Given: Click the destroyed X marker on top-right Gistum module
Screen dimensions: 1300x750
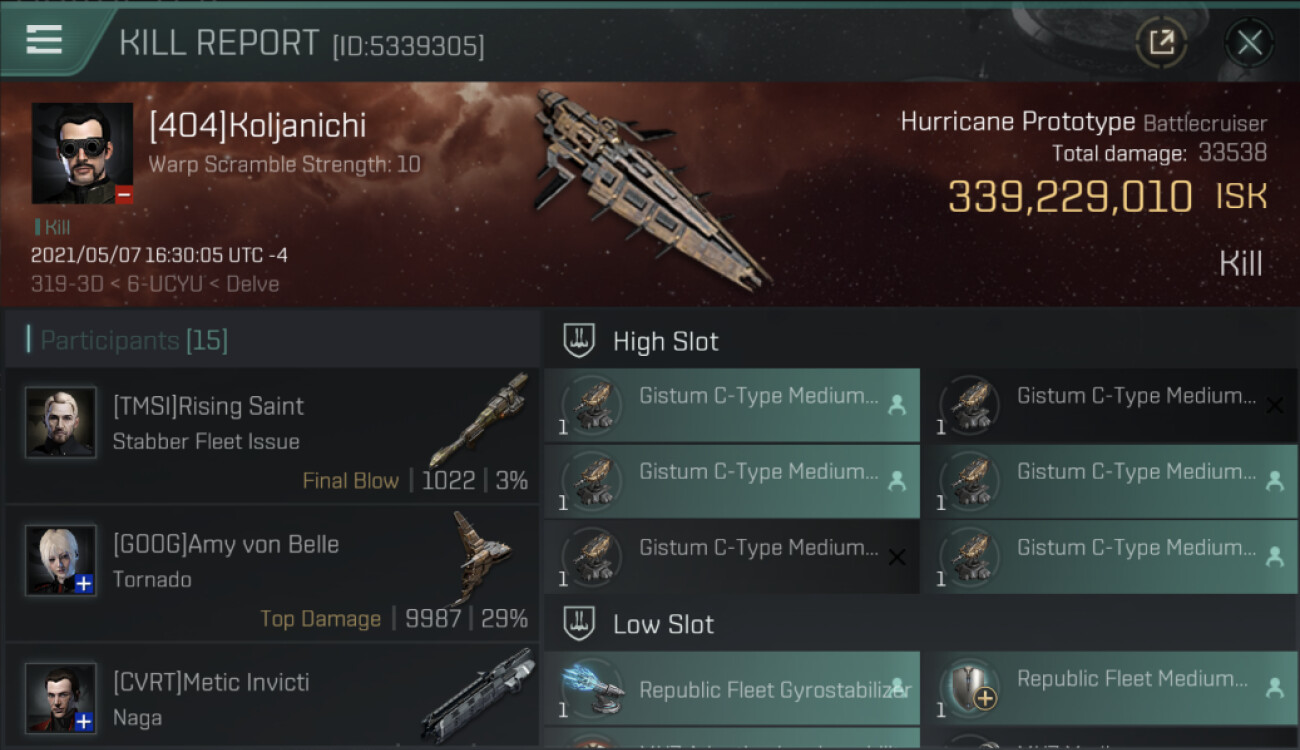Looking at the screenshot, I should [1274, 405].
